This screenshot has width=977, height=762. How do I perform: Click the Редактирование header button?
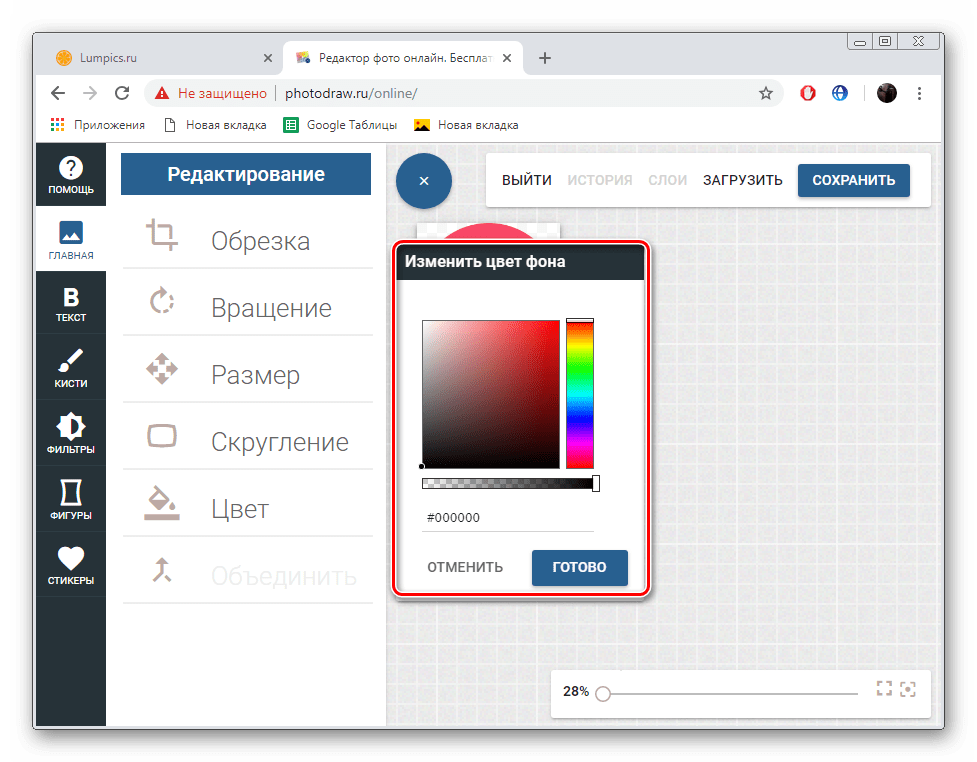tap(246, 174)
